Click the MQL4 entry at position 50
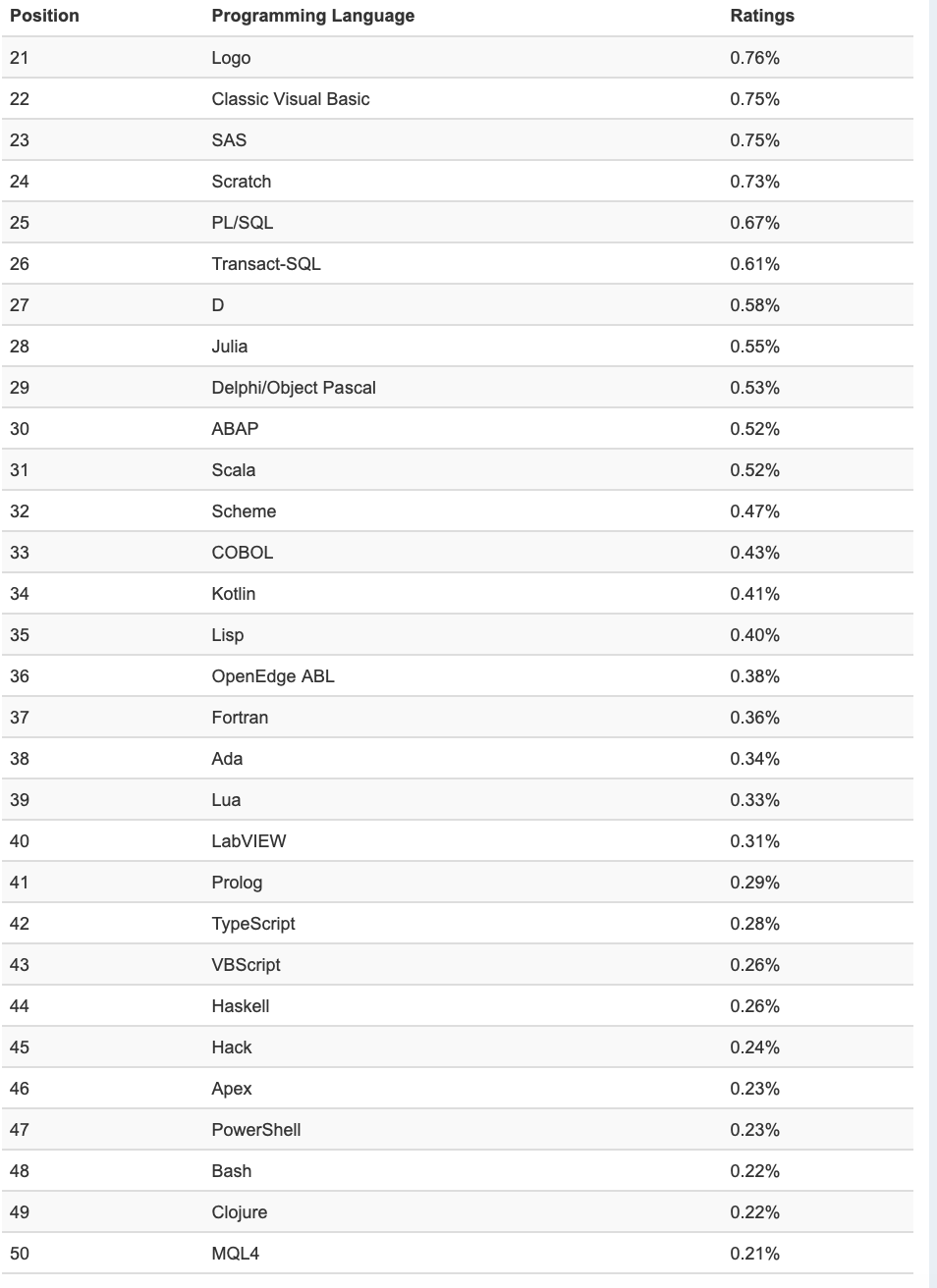 click(236, 1254)
